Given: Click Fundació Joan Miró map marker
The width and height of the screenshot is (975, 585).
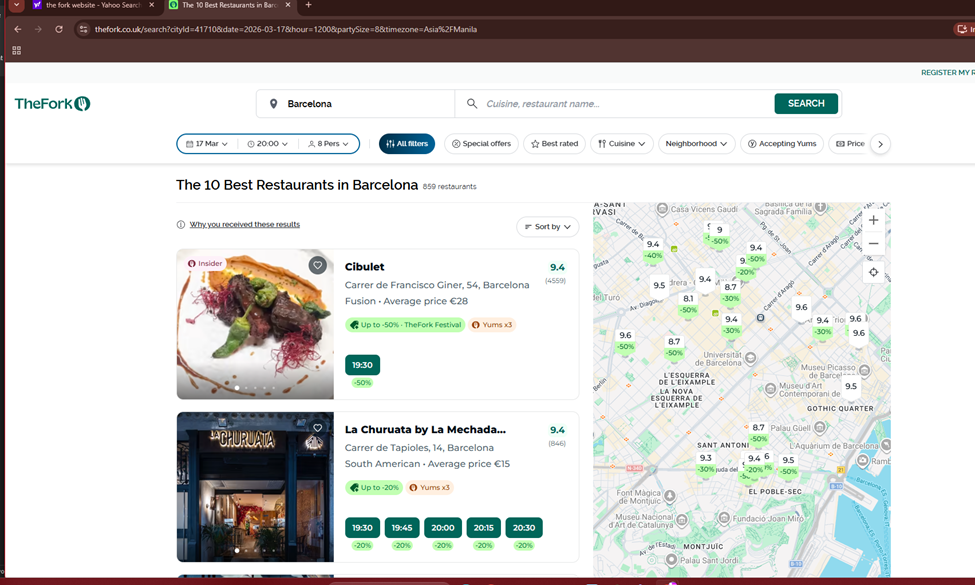Looking at the screenshot, I should click(724, 518).
